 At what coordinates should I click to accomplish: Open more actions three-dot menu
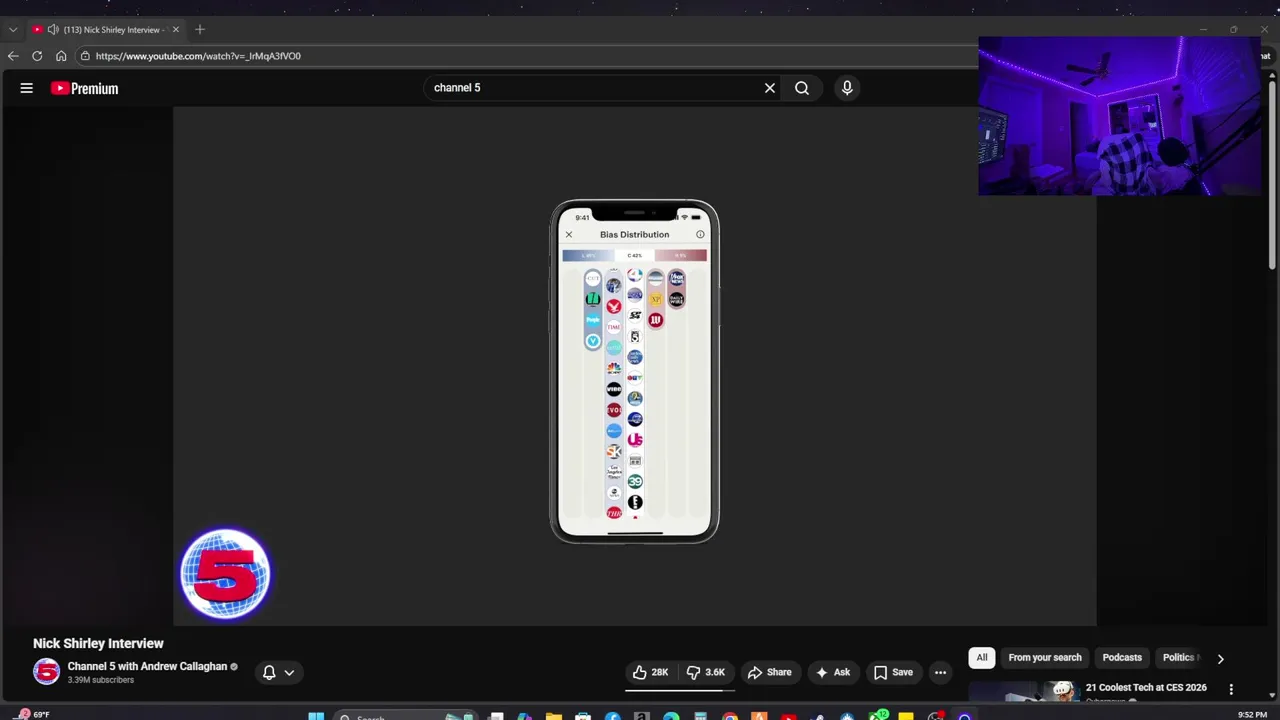click(940, 672)
